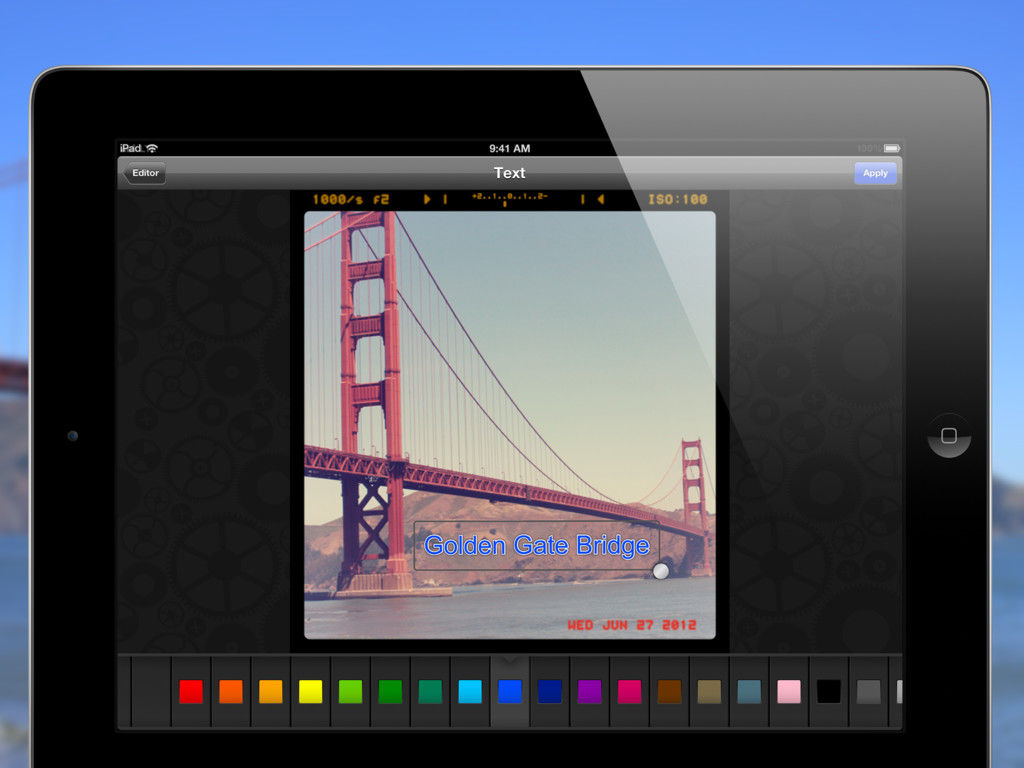
Task: Choose the amber color swatch
Action: 271,692
